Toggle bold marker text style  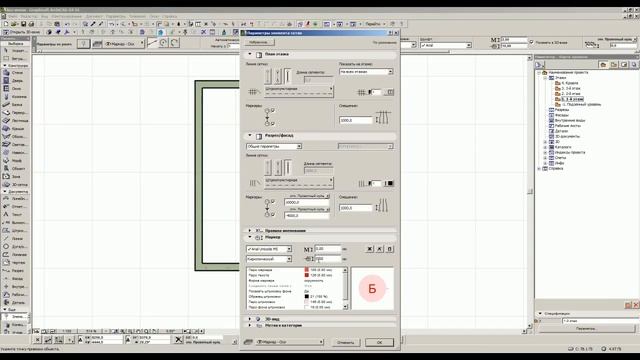[x=370, y=249]
